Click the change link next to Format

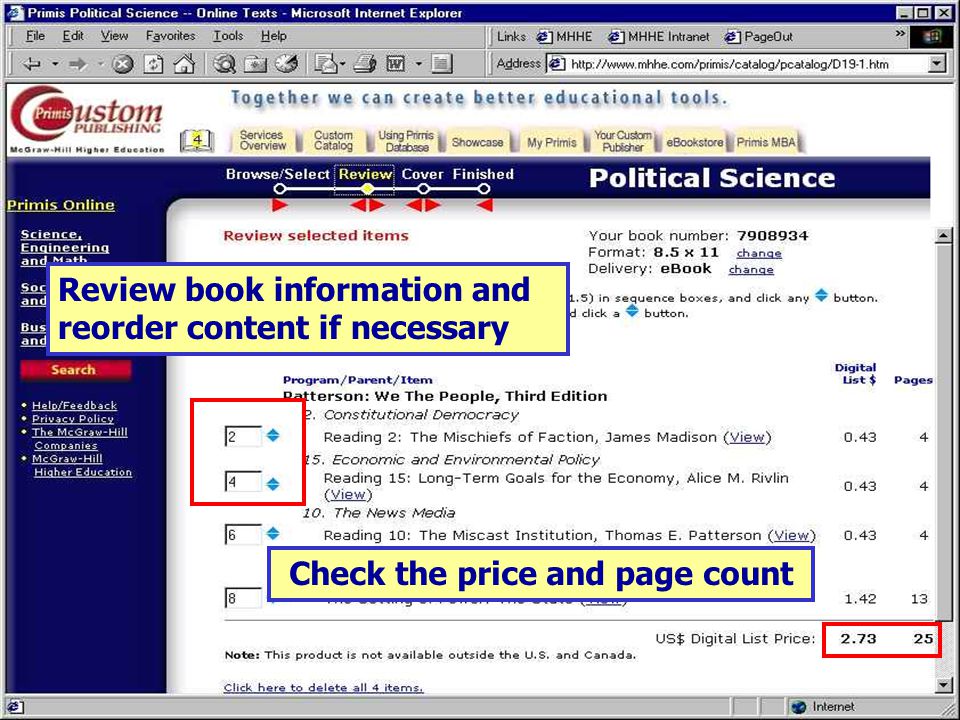pyautogui.click(x=759, y=253)
